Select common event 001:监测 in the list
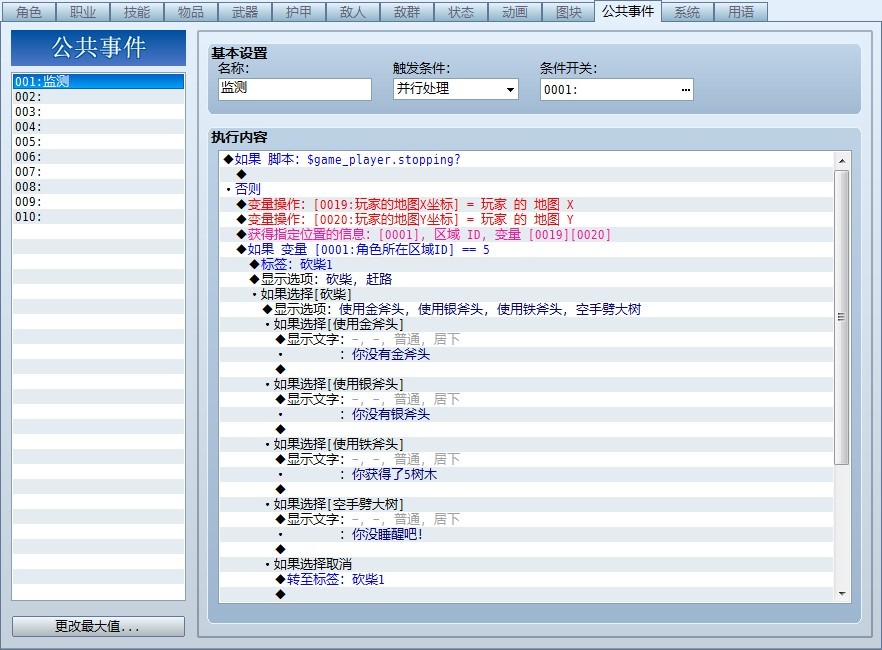The image size is (882, 650). [98, 82]
